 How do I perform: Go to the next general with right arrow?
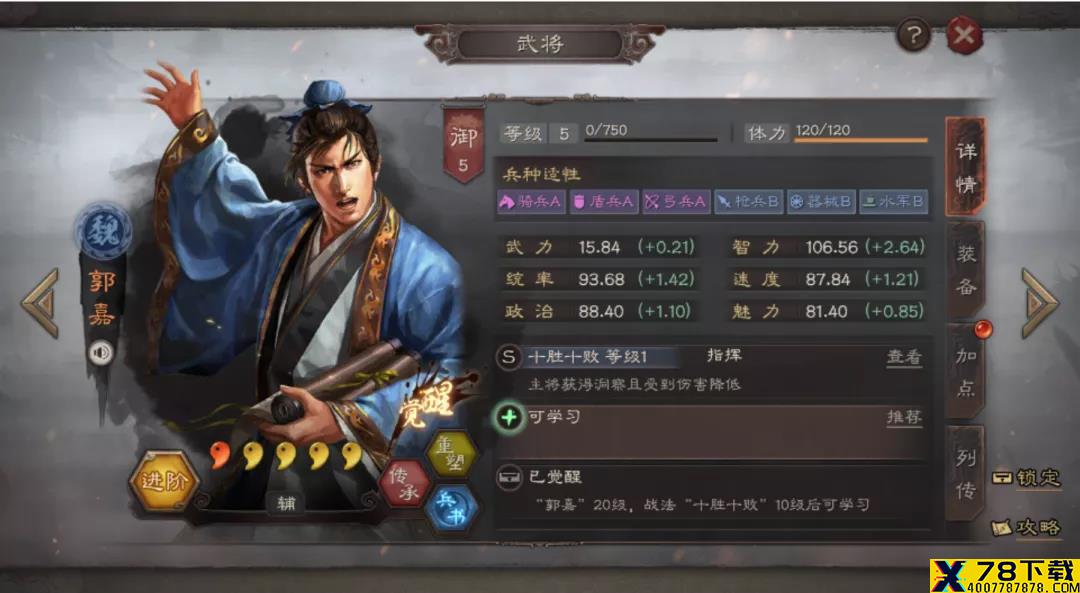[x=1039, y=303]
